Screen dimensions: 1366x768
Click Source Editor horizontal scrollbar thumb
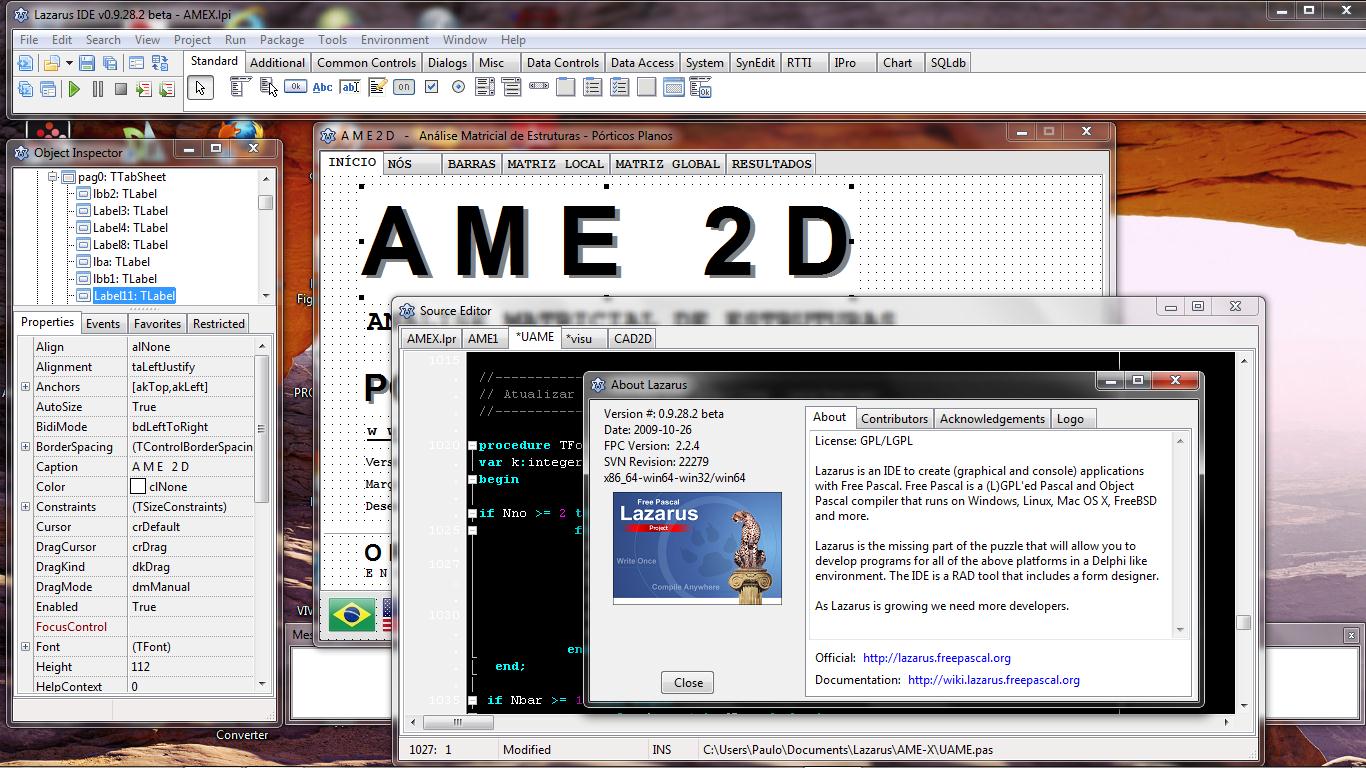coord(457,722)
